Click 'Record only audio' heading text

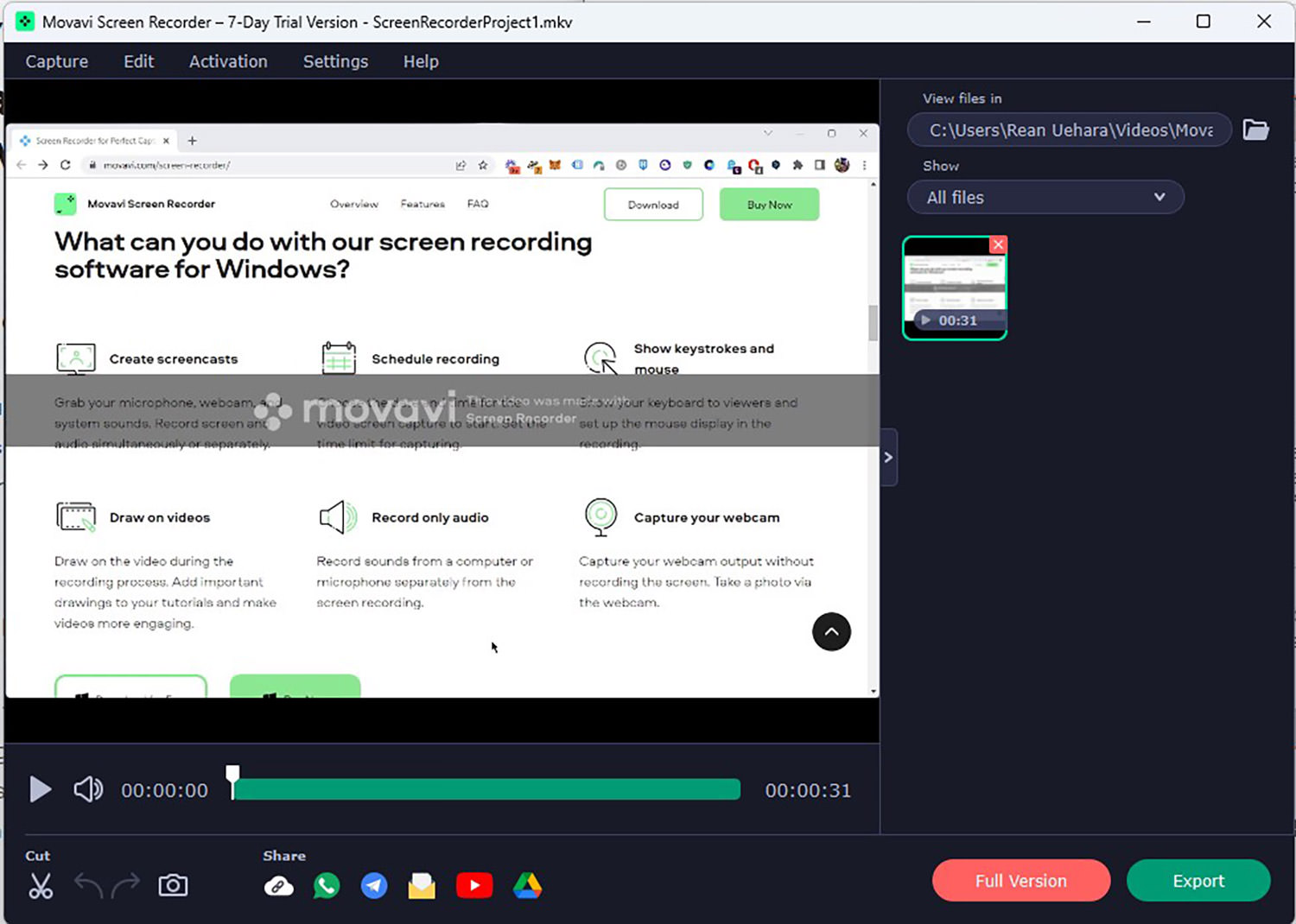pyautogui.click(x=430, y=517)
